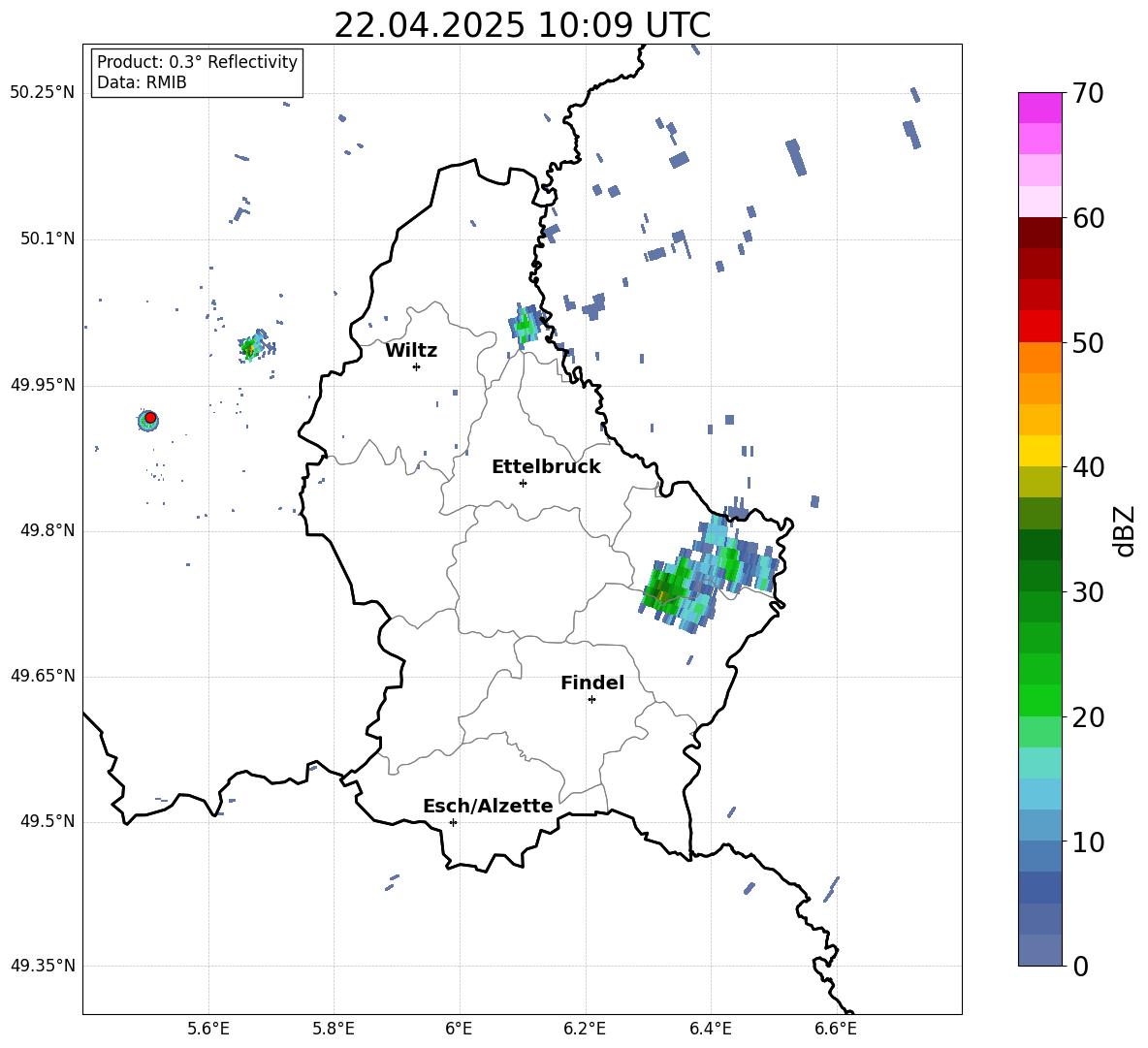1148x1048 pixels.
Task: Click the 'Product: 0.3° Reflectivity' label
Action: 197,62
